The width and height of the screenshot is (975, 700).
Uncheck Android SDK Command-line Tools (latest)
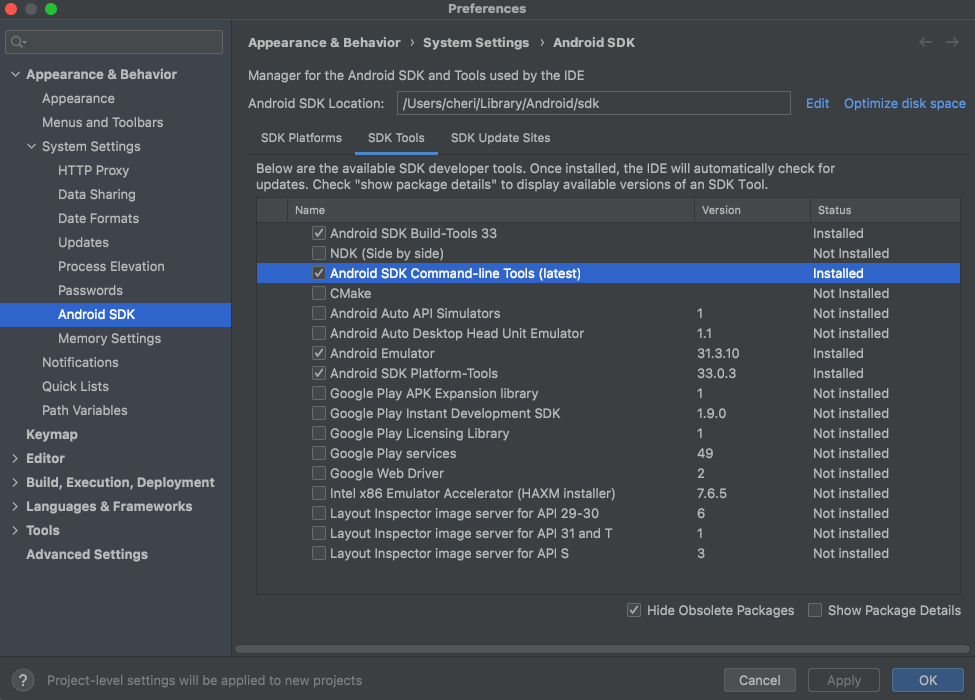(x=319, y=273)
